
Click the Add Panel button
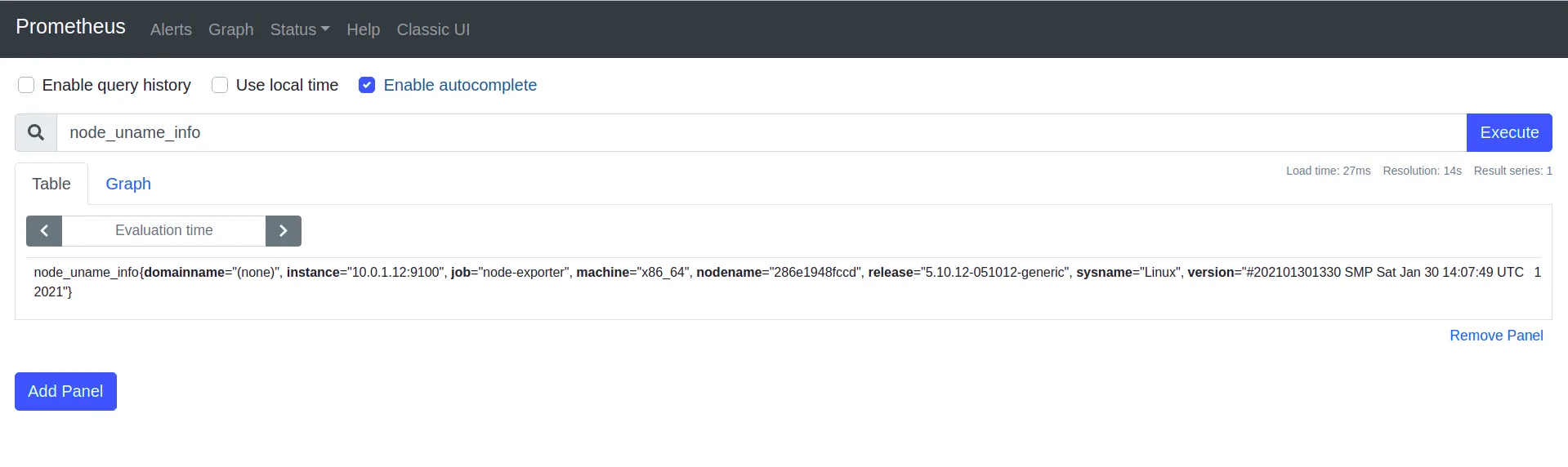tap(65, 391)
